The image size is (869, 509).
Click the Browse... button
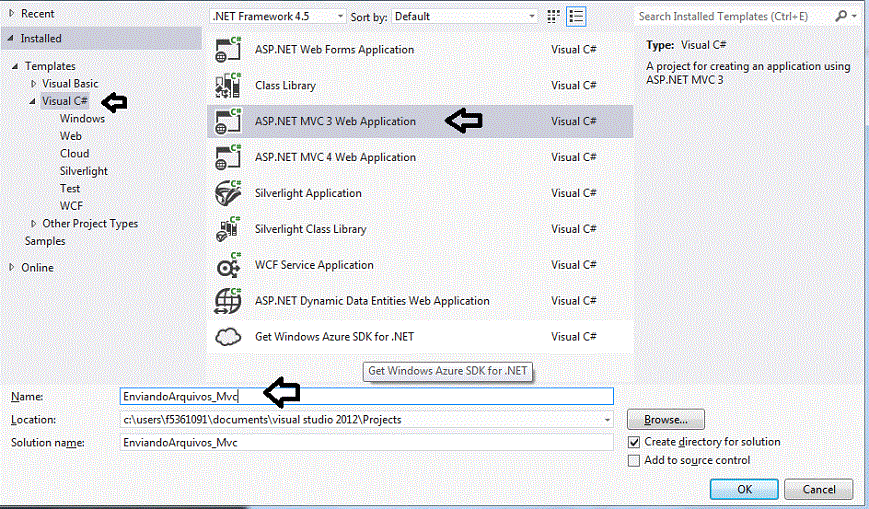(x=666, y=420)
